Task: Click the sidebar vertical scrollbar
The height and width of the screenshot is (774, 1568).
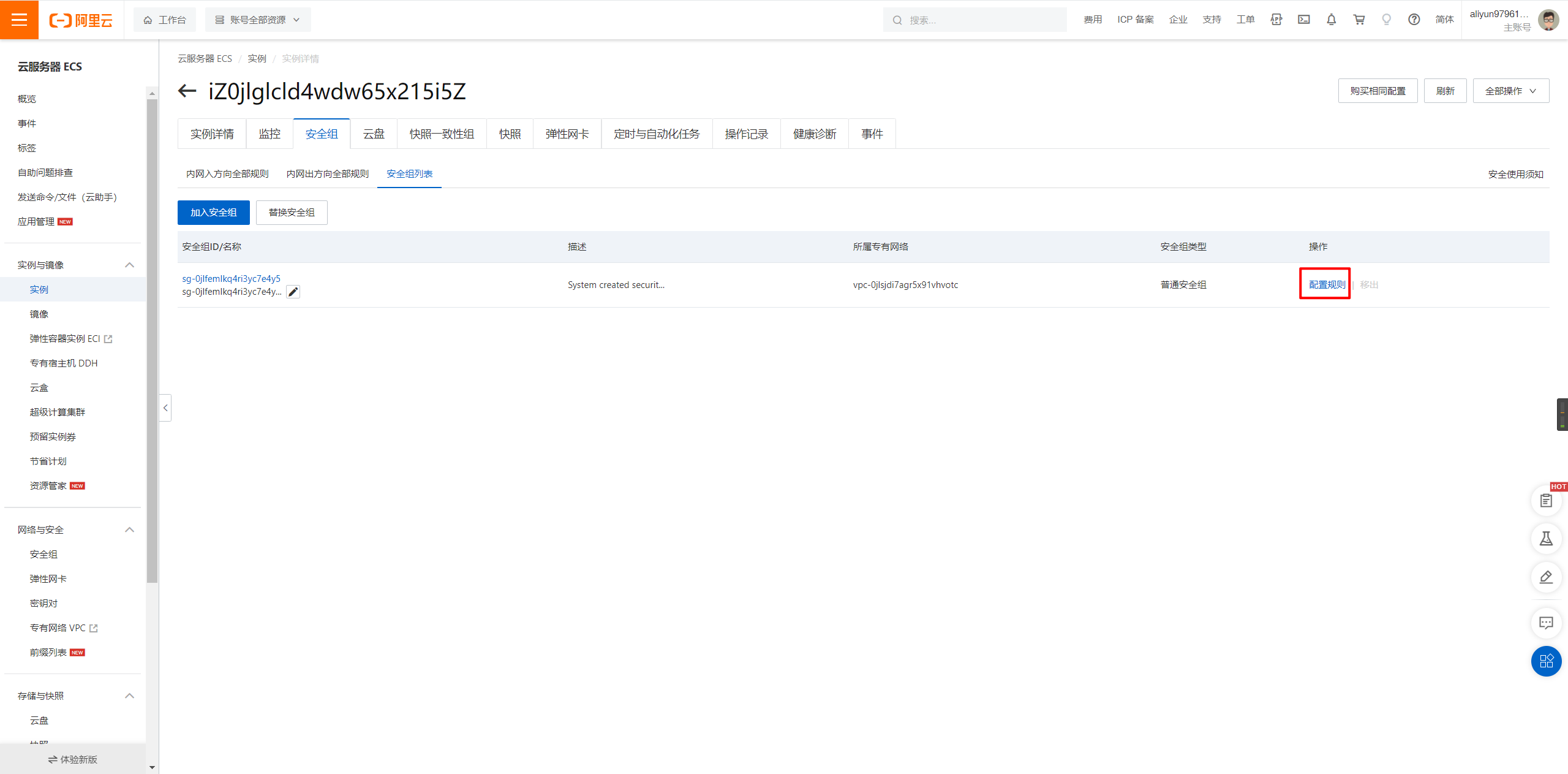Action: 152,341
